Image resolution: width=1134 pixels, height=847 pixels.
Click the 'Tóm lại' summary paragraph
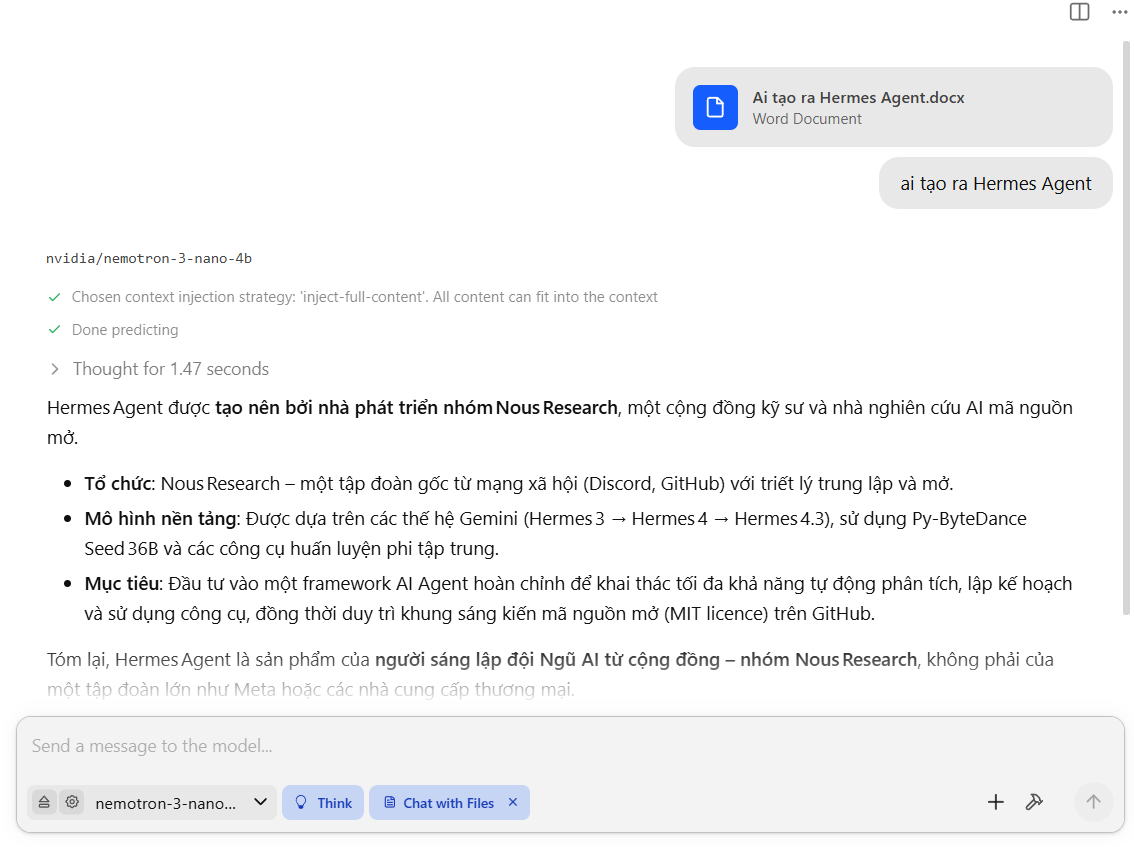tap(550, 675)
